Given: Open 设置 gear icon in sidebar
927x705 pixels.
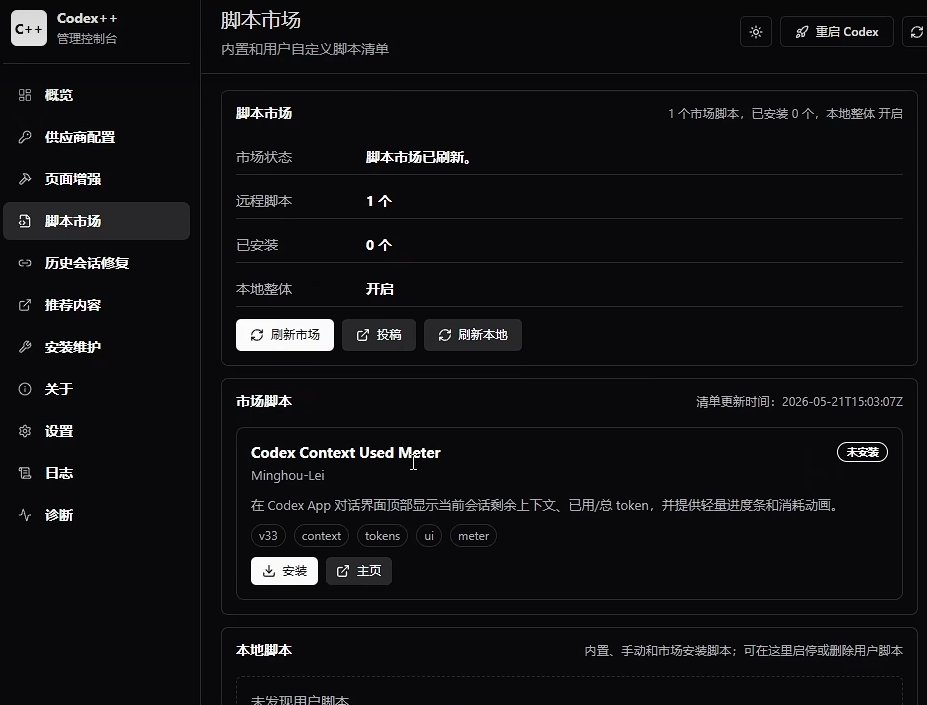Looking at the screenshot, I should point(96,431).
